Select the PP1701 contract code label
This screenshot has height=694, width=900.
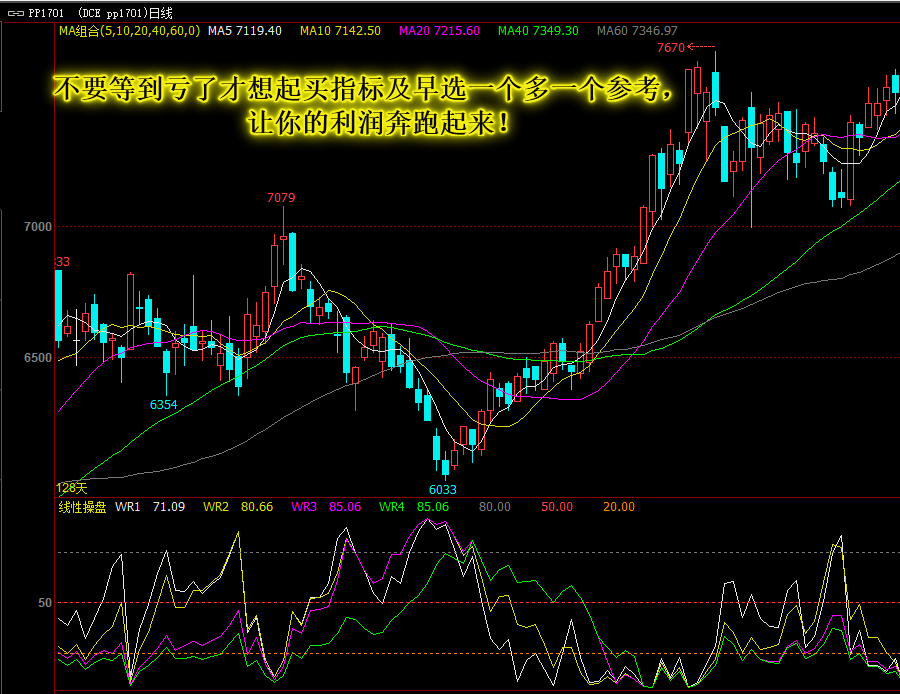click(x=46, y=13)
